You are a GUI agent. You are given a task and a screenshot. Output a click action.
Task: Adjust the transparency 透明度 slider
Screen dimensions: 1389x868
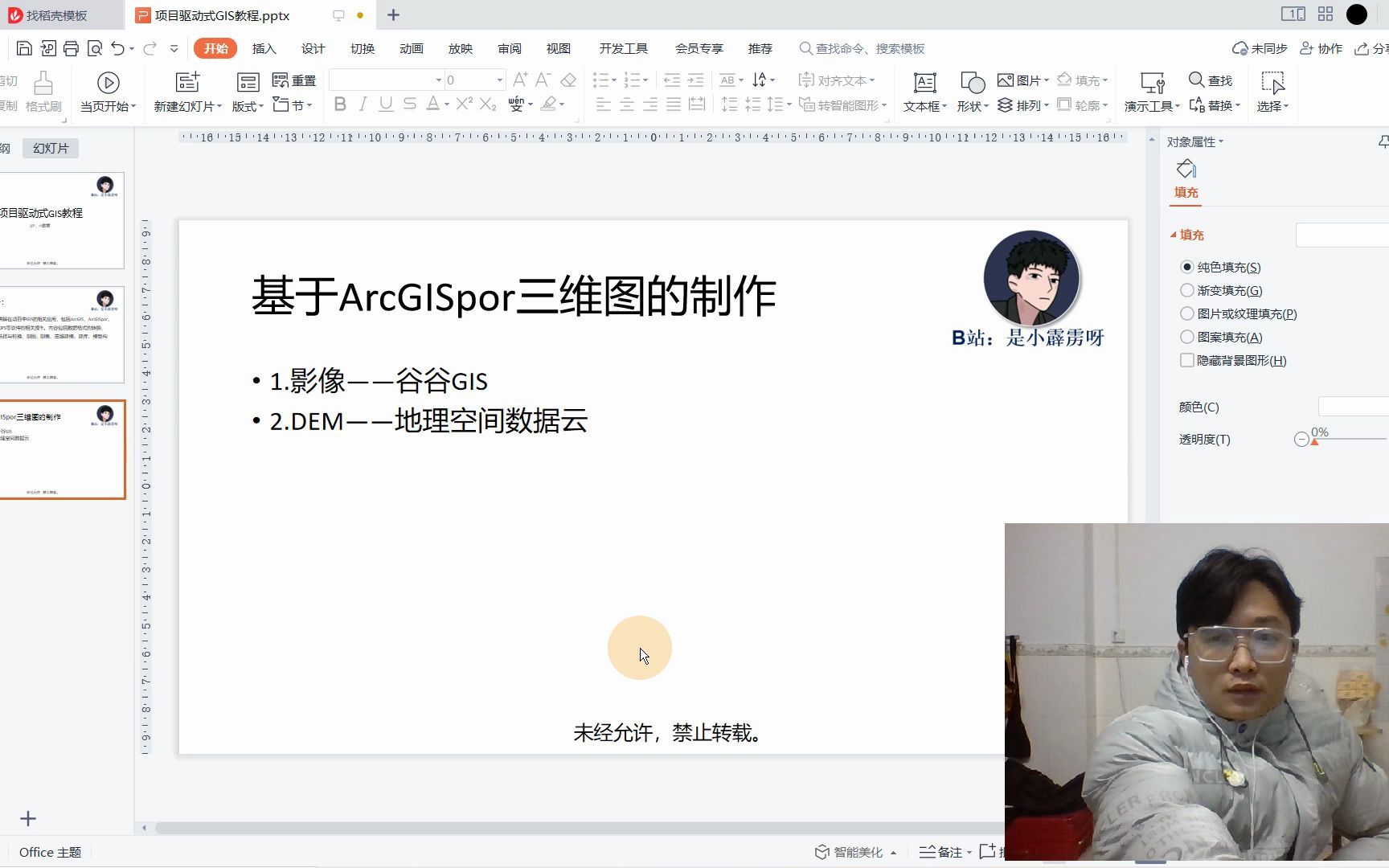point(1315,441)
